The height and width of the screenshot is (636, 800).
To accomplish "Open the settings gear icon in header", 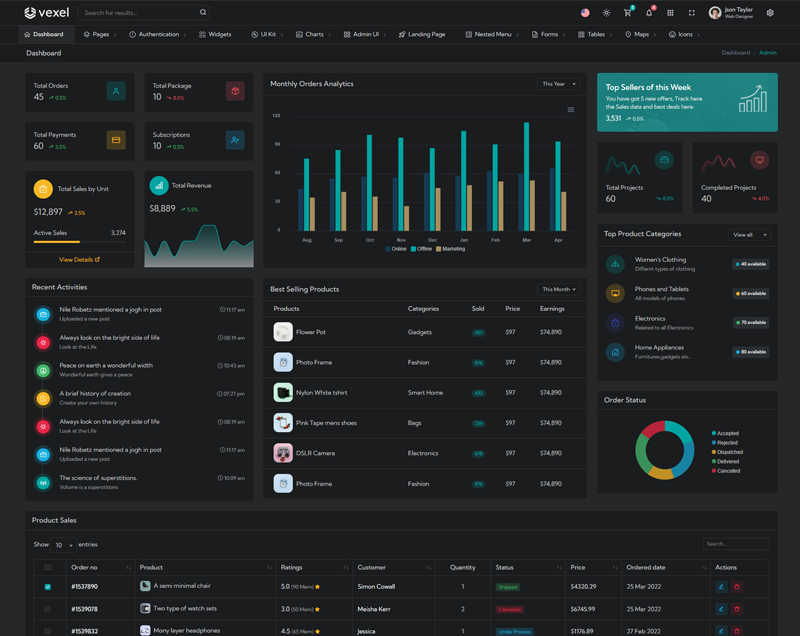I will 770,13.
